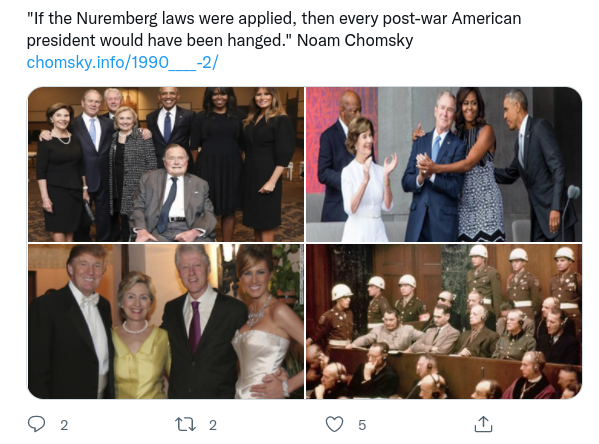
Task: Click the retweet count beside the arrows
Action: [213, 425]
